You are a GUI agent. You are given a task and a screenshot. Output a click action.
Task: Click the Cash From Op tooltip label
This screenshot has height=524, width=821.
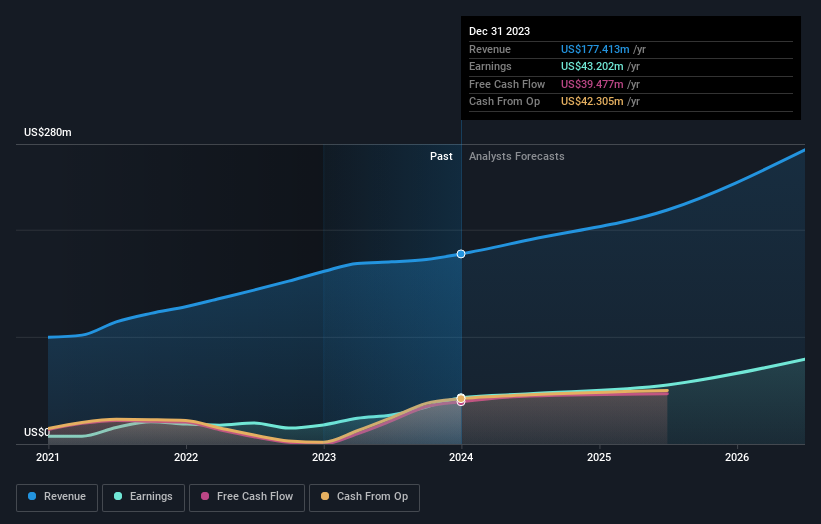tap(504, 102)
